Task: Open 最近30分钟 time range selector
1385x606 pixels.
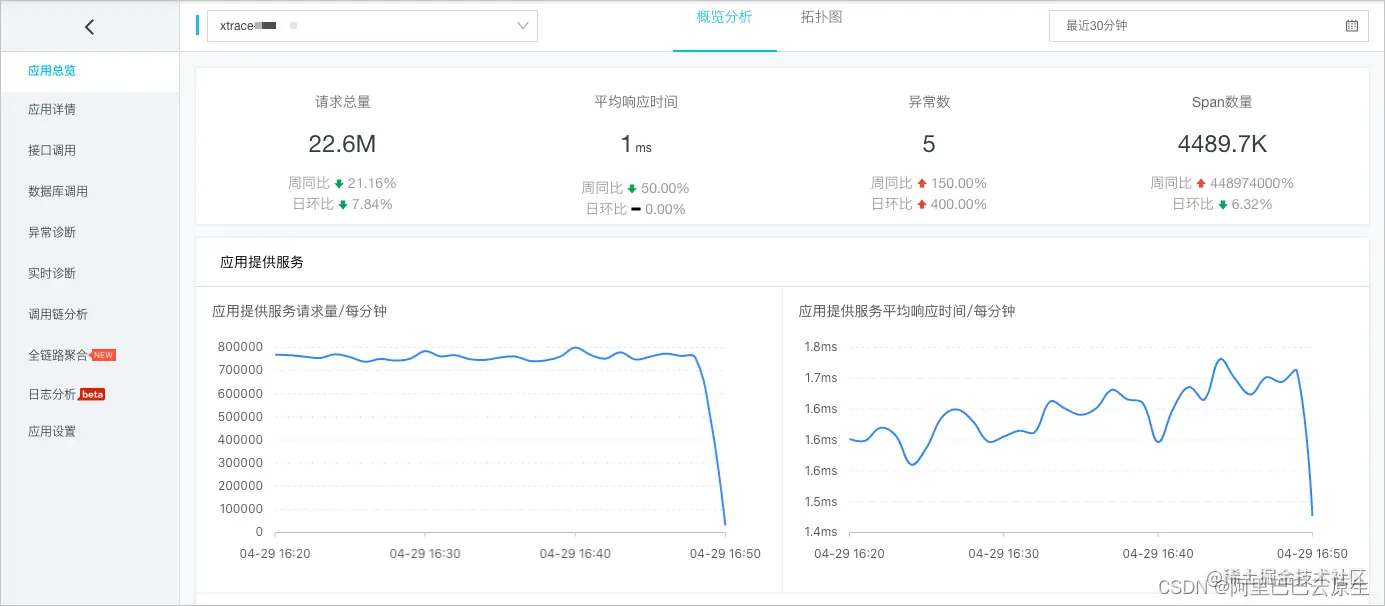Action: 1208,26
